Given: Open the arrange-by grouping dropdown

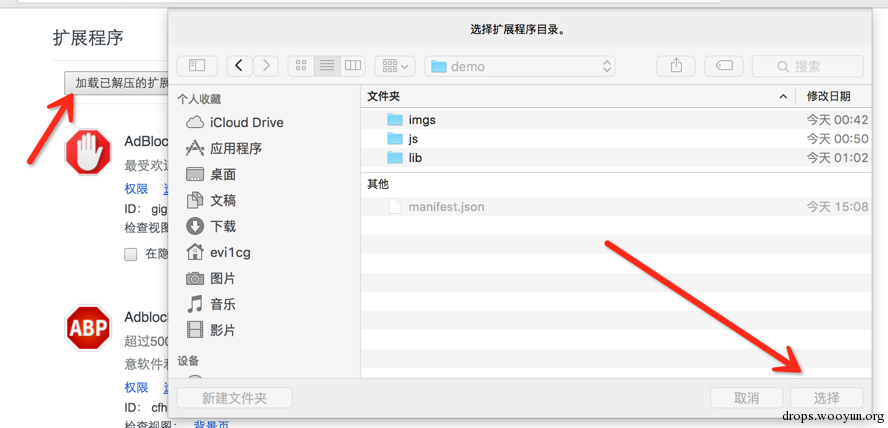Looking at the screenshot, I should (x=395, y=66).
